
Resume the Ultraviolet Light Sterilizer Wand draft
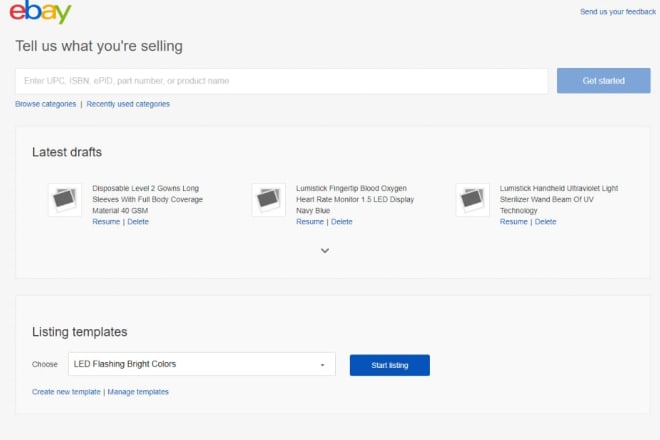click(514, 221)
